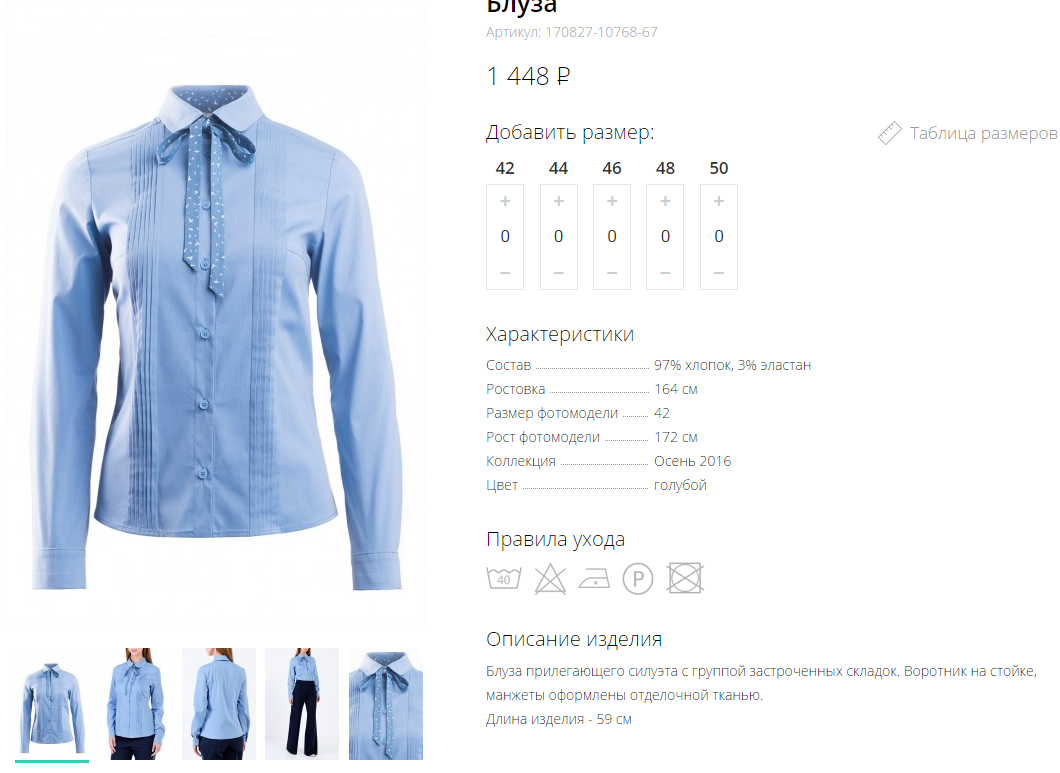Show the model back view thumbnail
This screenshot has height=773, width=1060.
(x=219, y=704)
